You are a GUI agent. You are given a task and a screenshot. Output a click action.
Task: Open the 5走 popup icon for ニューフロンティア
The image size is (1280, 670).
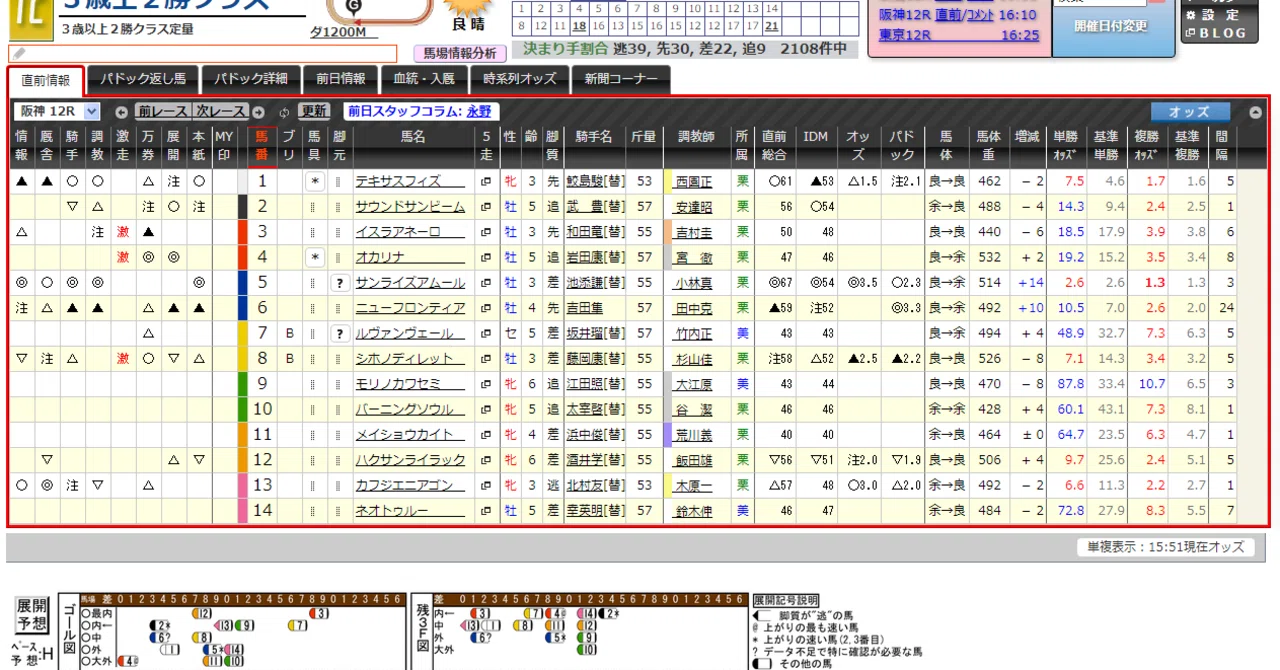point(487,308)
